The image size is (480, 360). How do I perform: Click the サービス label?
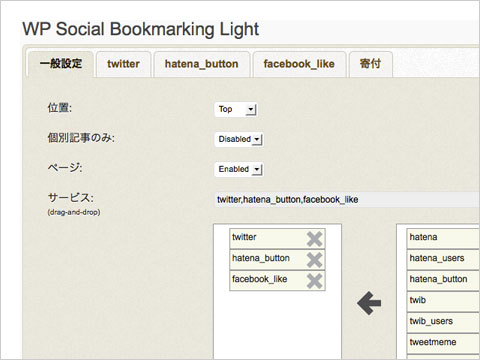click(71, 198)
